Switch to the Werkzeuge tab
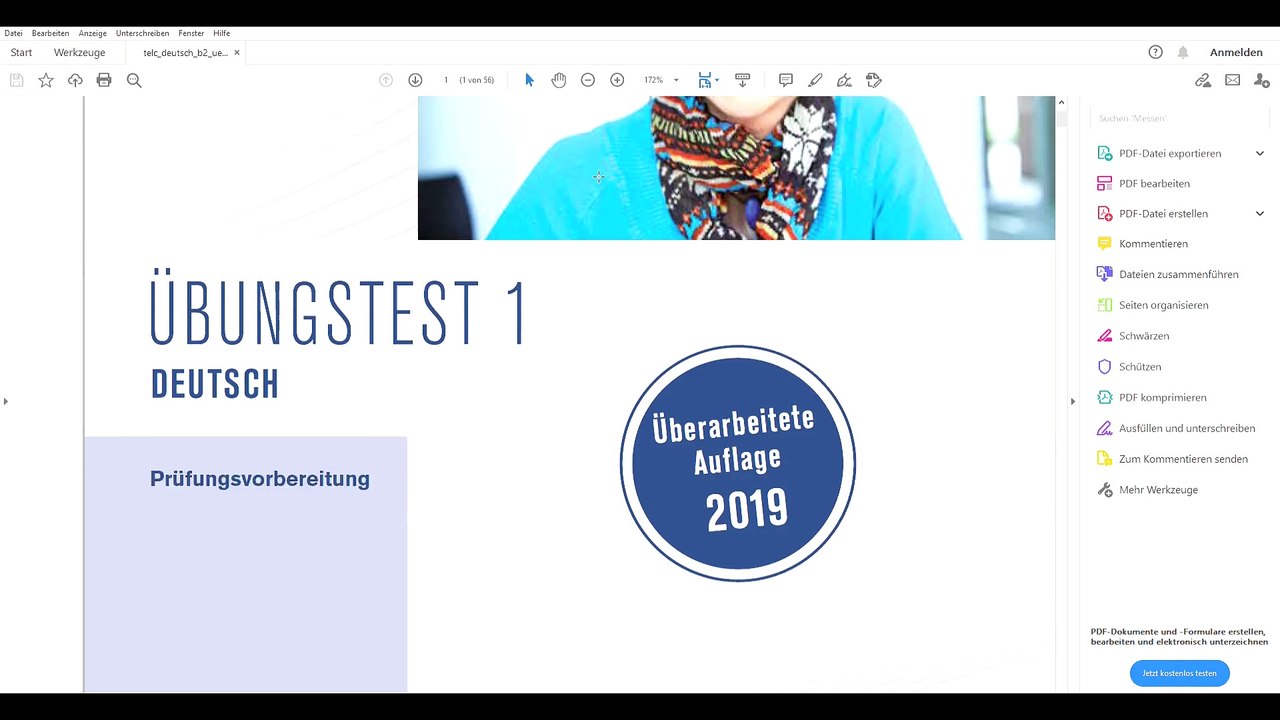The width and height of the screenshot is (1280, 720). [79, 52]
